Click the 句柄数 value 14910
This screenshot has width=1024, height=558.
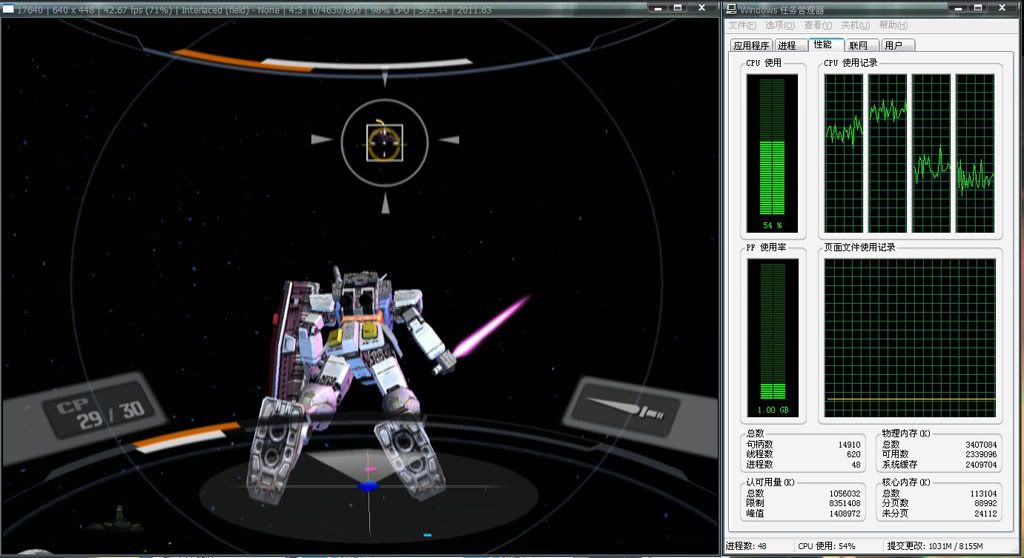click(x=849, y=444)
